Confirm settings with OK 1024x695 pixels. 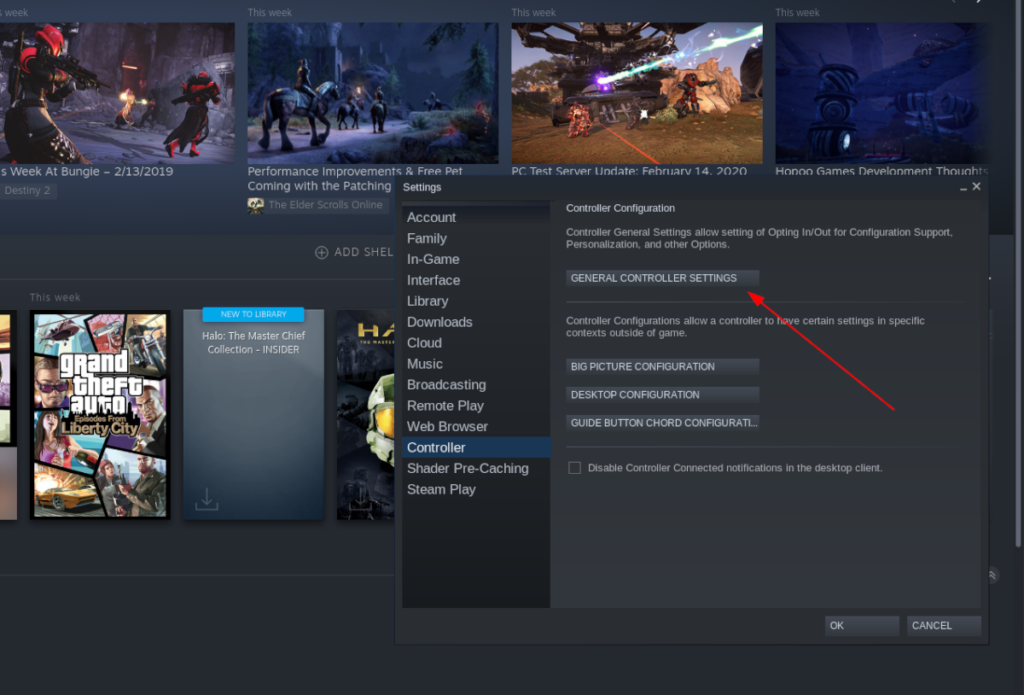coord(861,625)
